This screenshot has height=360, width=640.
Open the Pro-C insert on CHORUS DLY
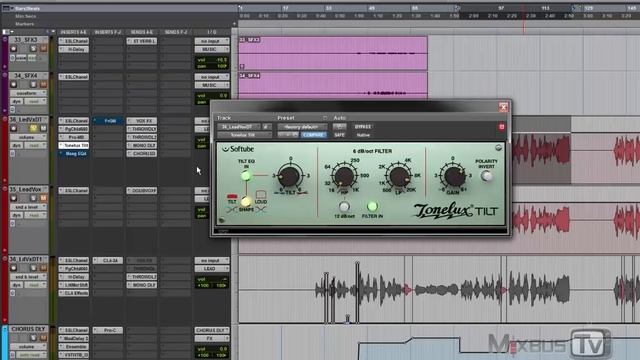click(x=108, y=330)
